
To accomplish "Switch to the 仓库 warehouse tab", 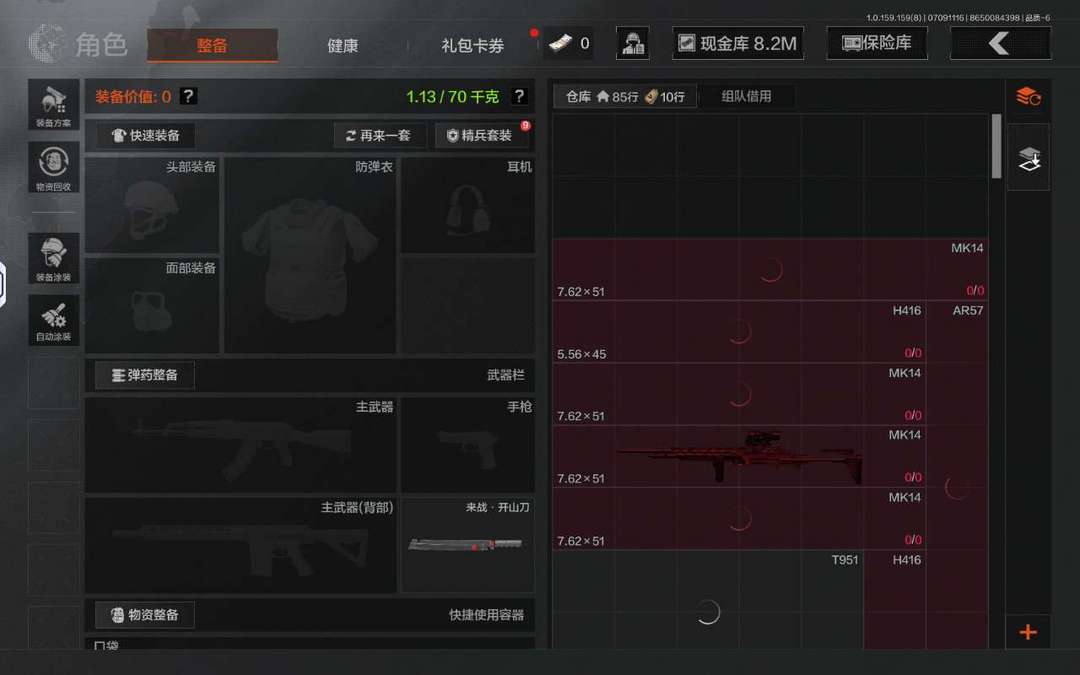I will tap(625, 96).
